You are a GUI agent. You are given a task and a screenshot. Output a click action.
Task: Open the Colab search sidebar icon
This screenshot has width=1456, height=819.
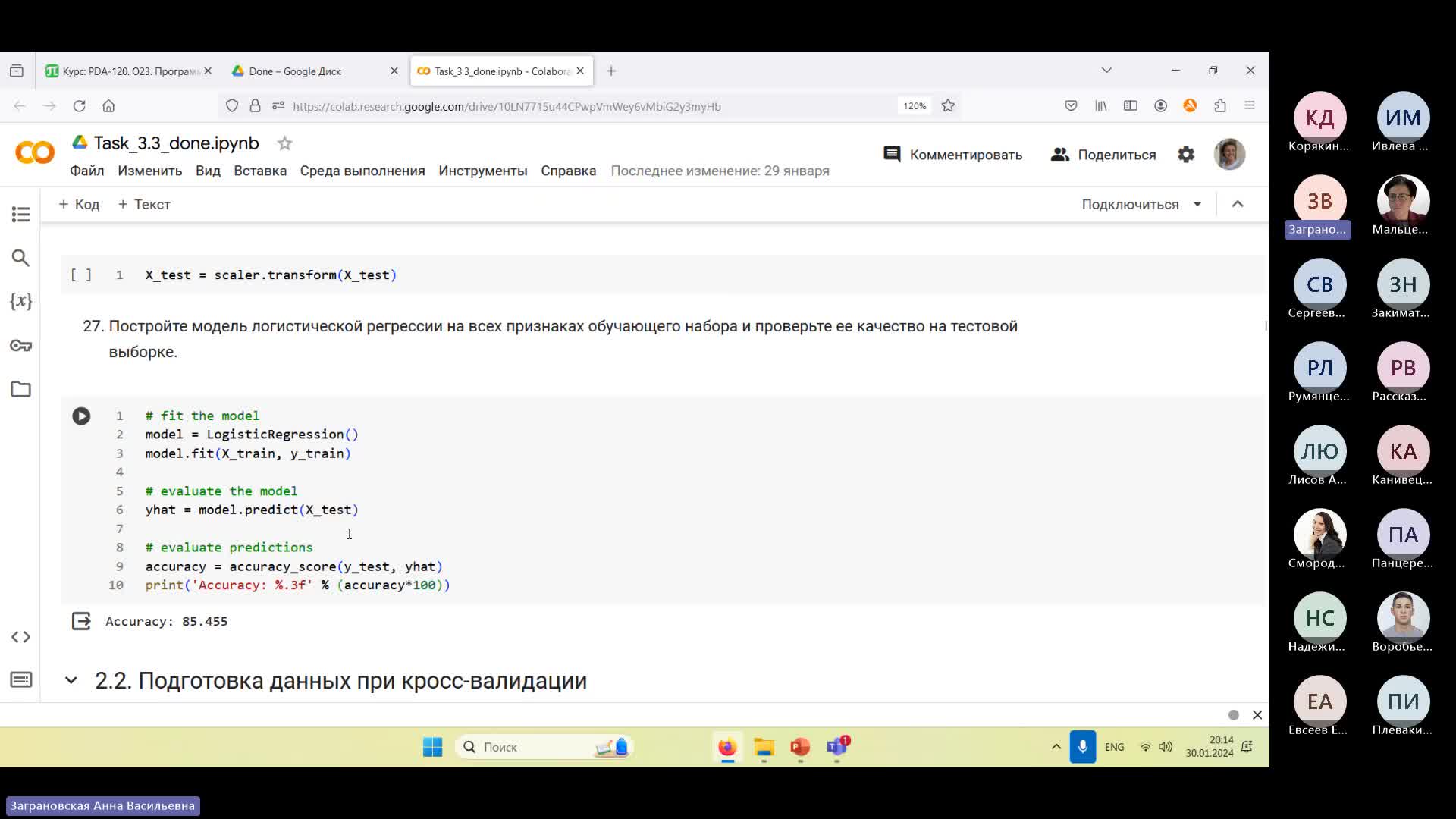[x=20, y=258]
